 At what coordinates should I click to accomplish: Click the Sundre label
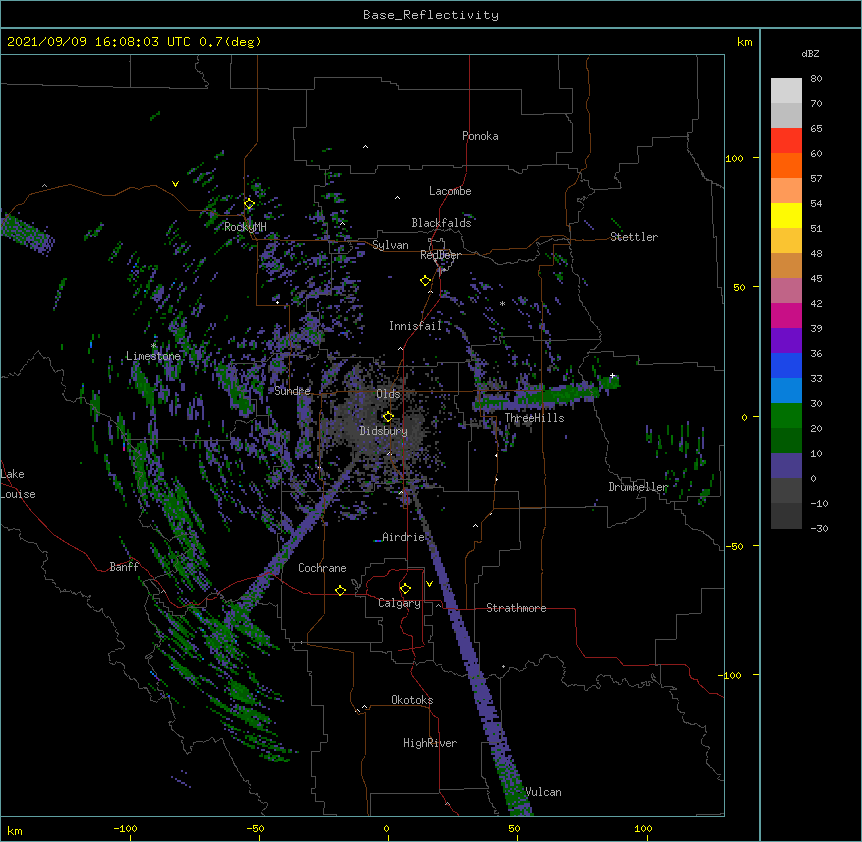pyautogui.click(x=292, y=391)
